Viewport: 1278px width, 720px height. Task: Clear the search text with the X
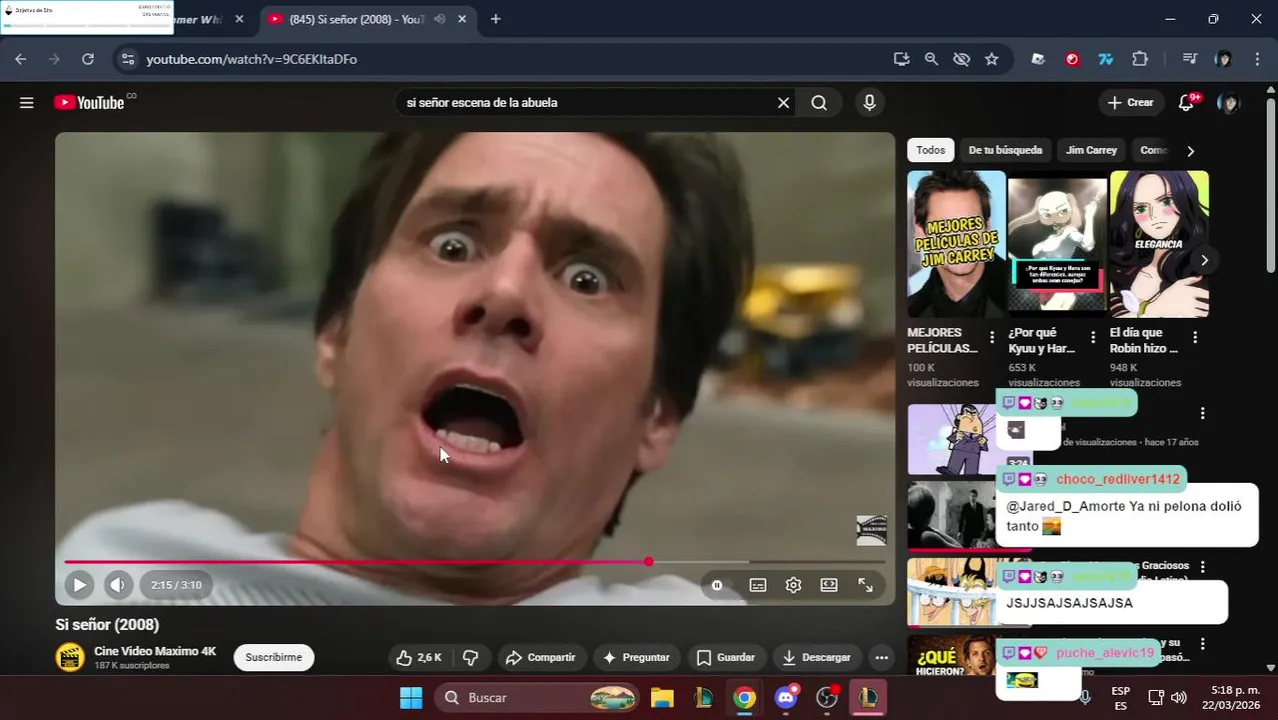pos(784,102)
